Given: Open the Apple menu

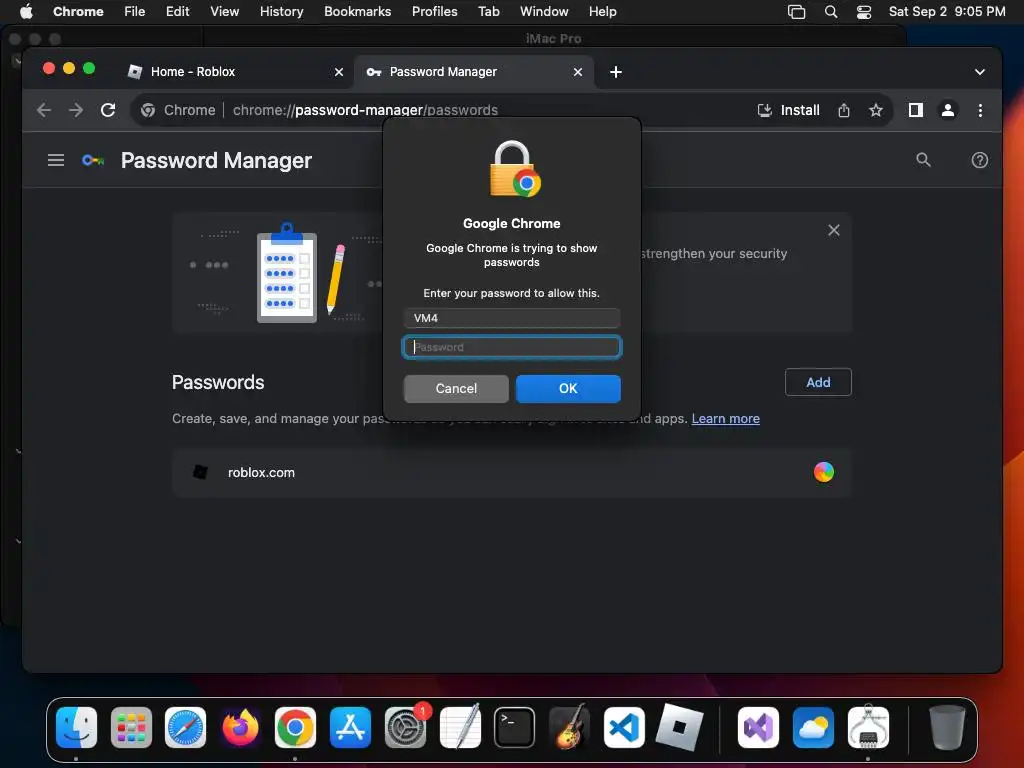Looking at the screenshot, I should tap(25, 12).
